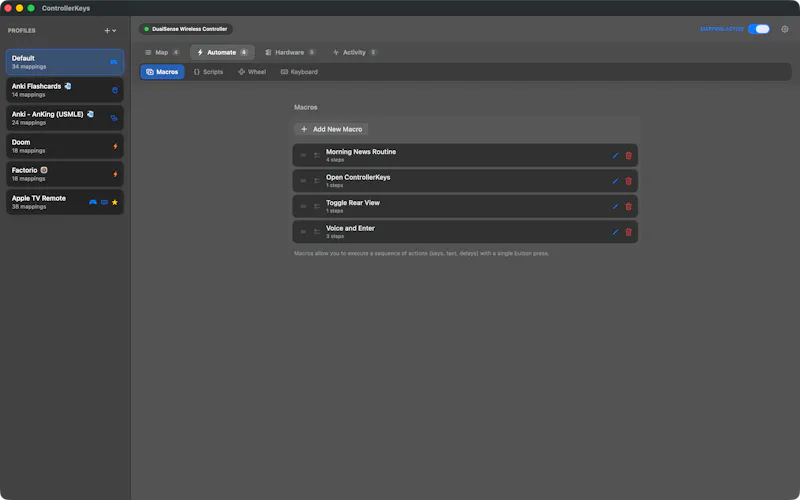Screen dimensions: 800x500
Task: Click drag handle of Voice and Enter
Action: click(x=303, y=232)
